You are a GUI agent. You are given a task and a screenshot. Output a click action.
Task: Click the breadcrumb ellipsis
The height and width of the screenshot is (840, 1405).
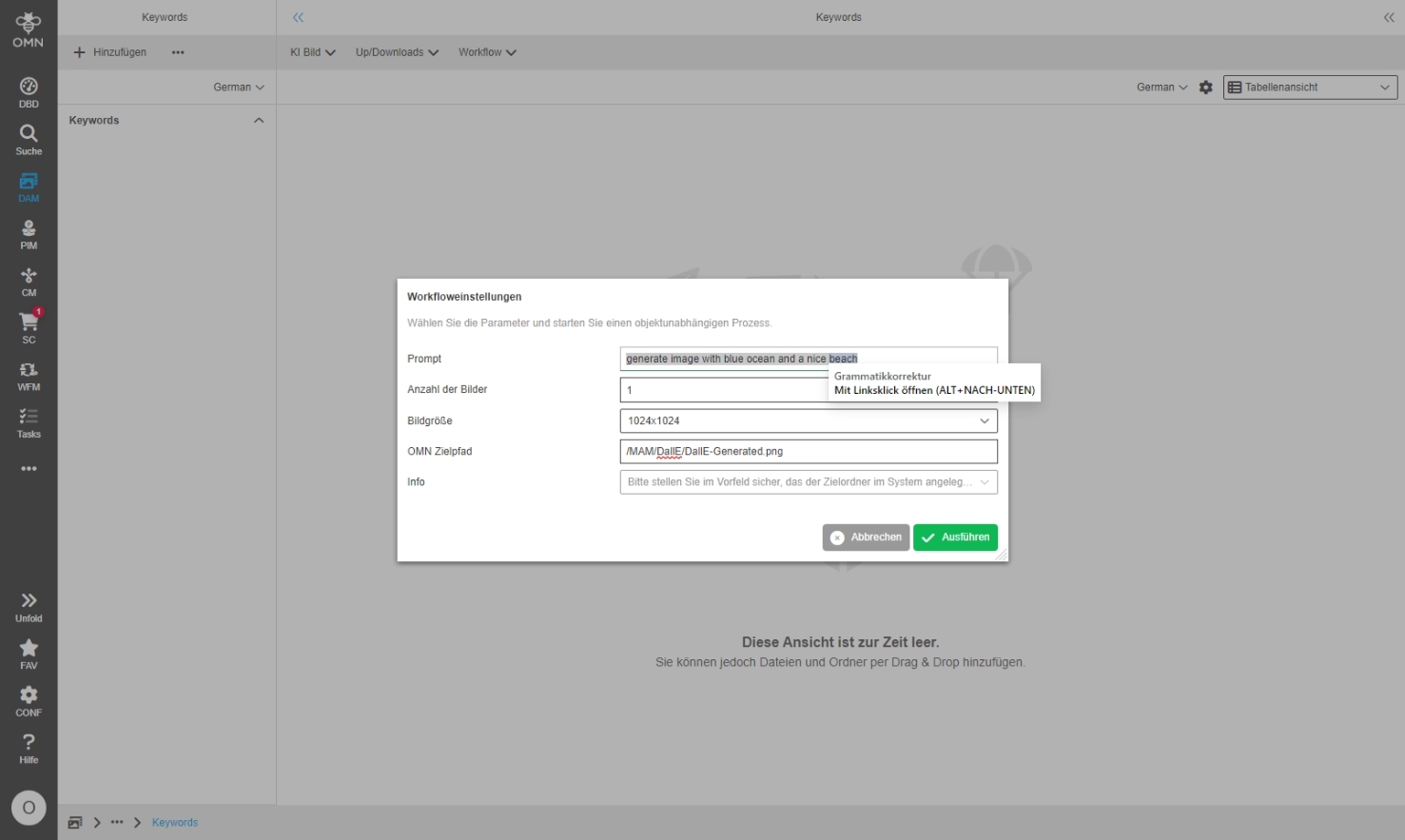tap(117, 823)
